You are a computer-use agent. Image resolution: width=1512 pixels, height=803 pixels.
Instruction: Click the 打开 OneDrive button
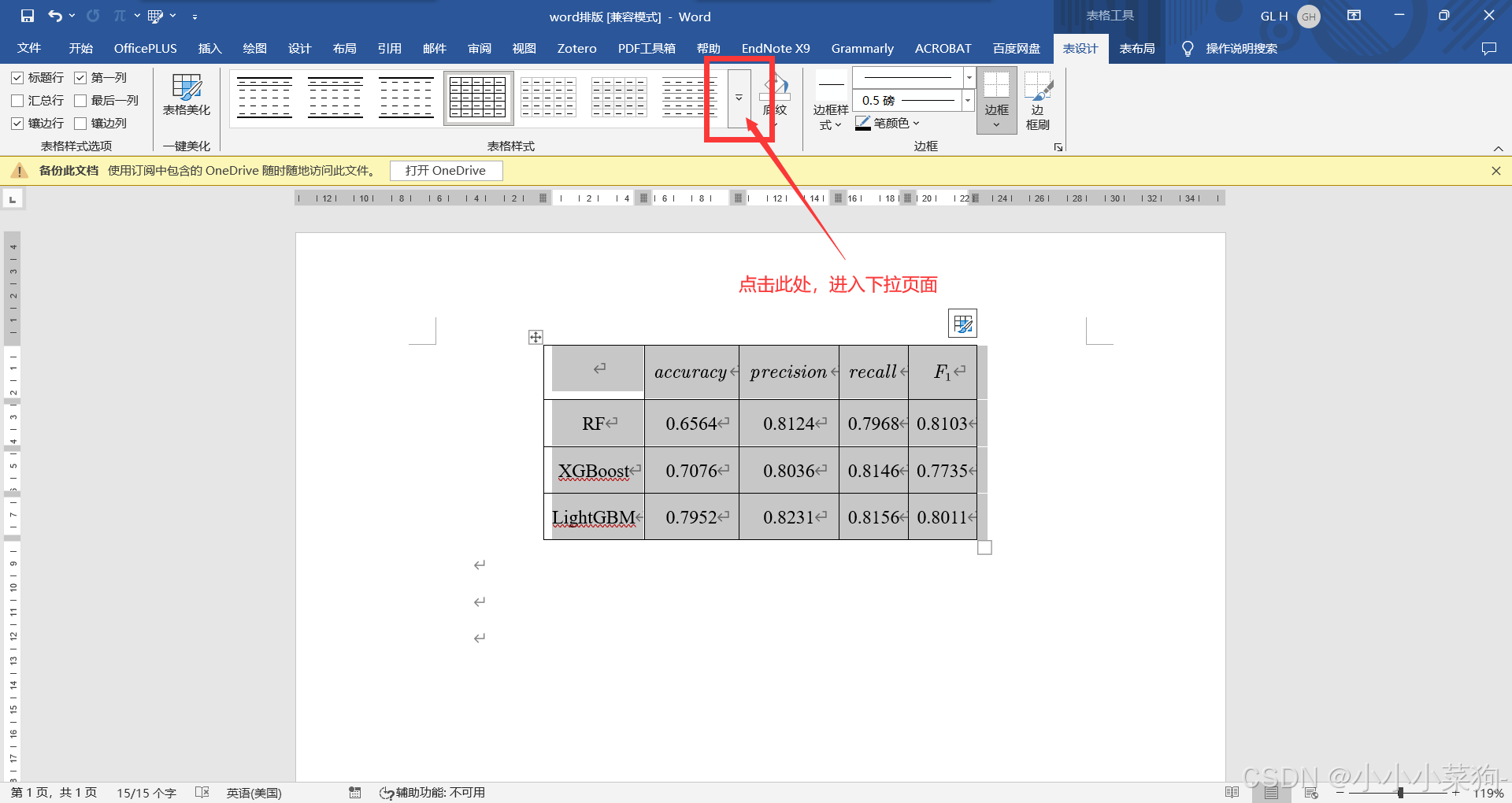point(446,170)
